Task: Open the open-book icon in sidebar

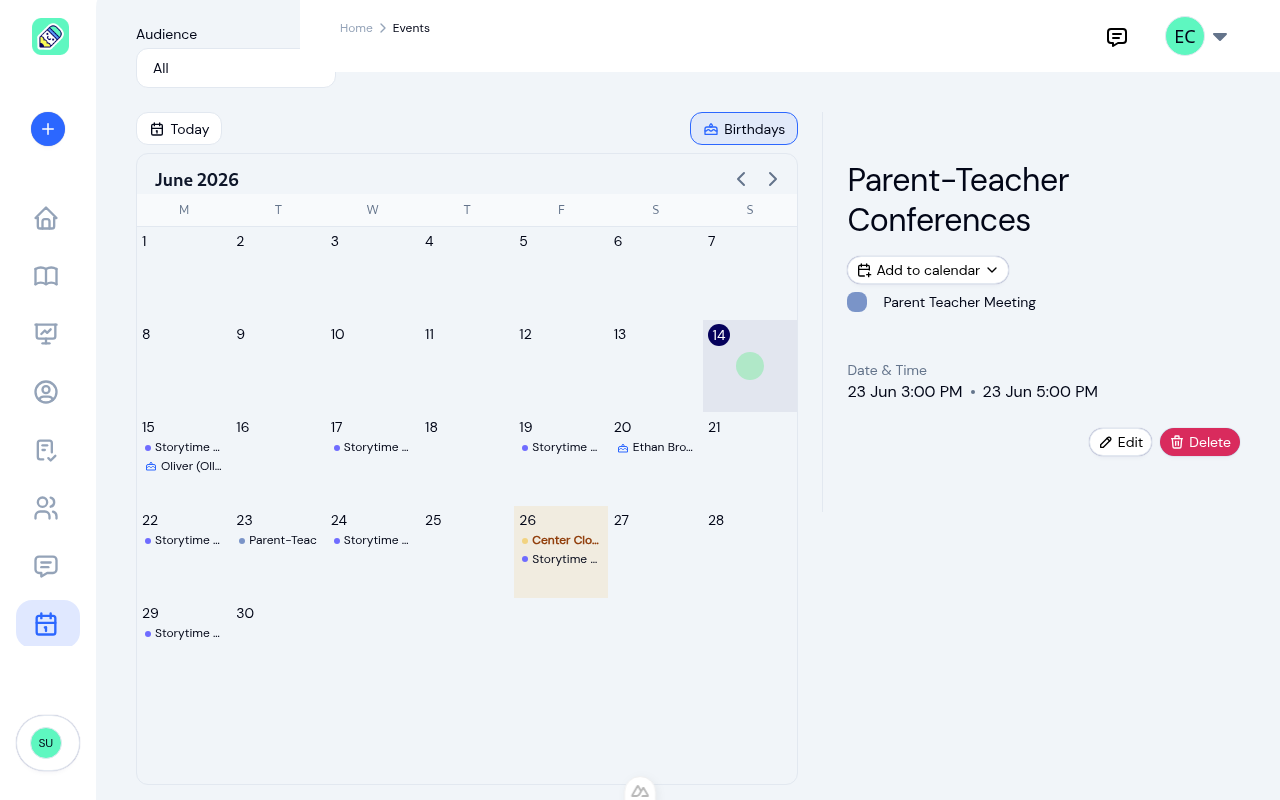Action: [x=46, y=276]
